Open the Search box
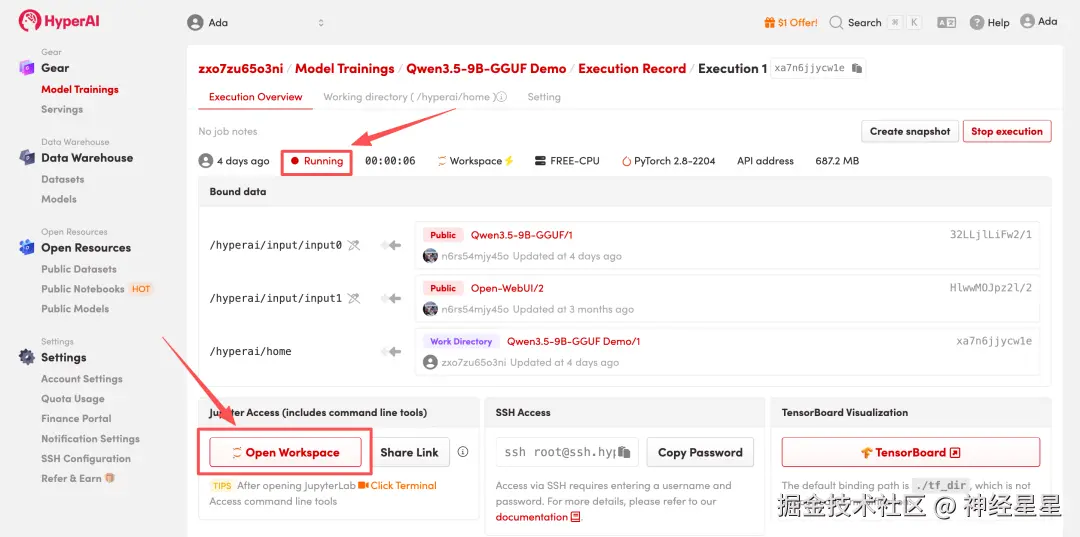This screenshot has height=537, width=1080. (875, 23)
